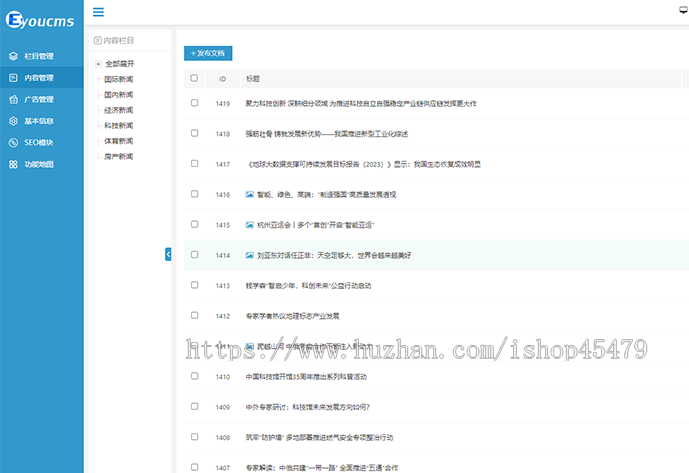Open 功能地图 in the sidebar

pos(42,164)
